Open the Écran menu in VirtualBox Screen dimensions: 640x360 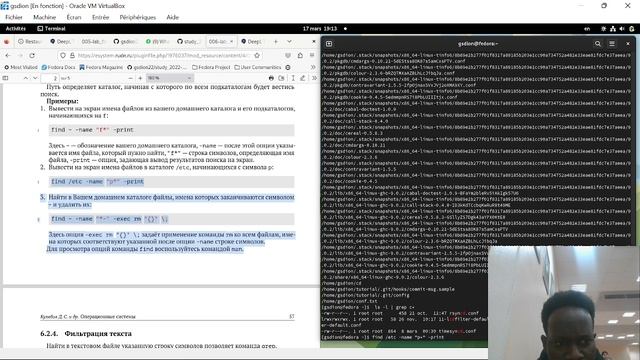pos(74,17)
